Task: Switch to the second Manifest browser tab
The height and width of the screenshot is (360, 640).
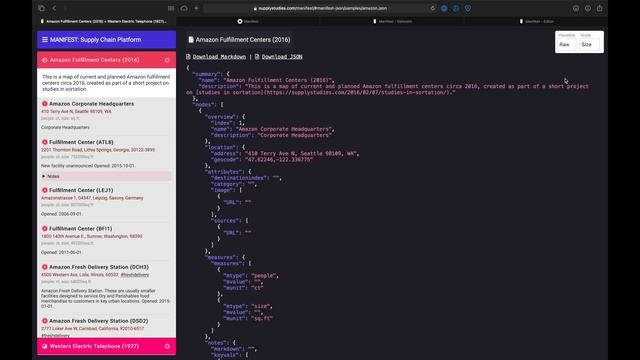Action: point(248,21)
